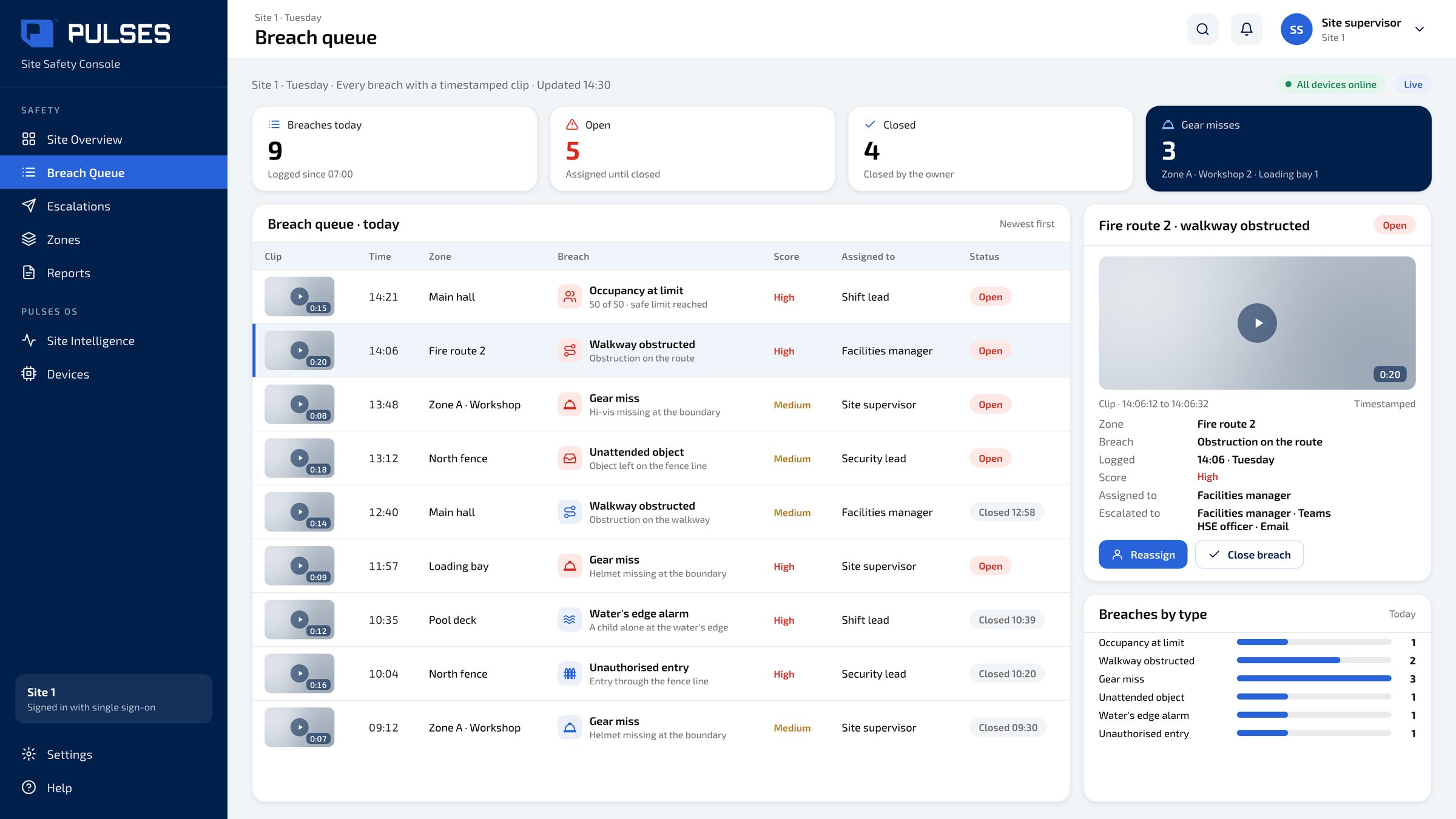Image resolution: width=1456 pixels, height=819 pixels.
Task: Click the Gear miss bar in Breaches by type
Action: click(x=1314, y=678)
